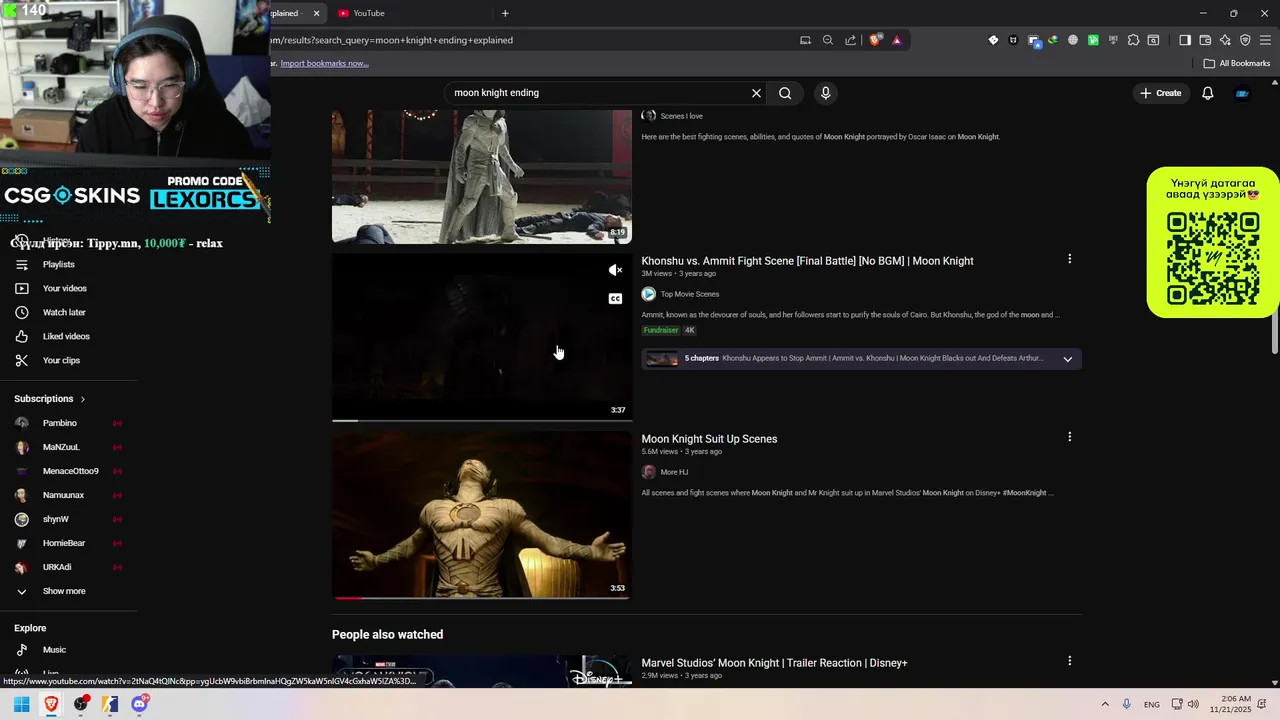Image resolution: width=1280 pixels, height=720 pixels.
Task: Open Moon Knight Suit Up Scenes title
Action: (709, 439)
